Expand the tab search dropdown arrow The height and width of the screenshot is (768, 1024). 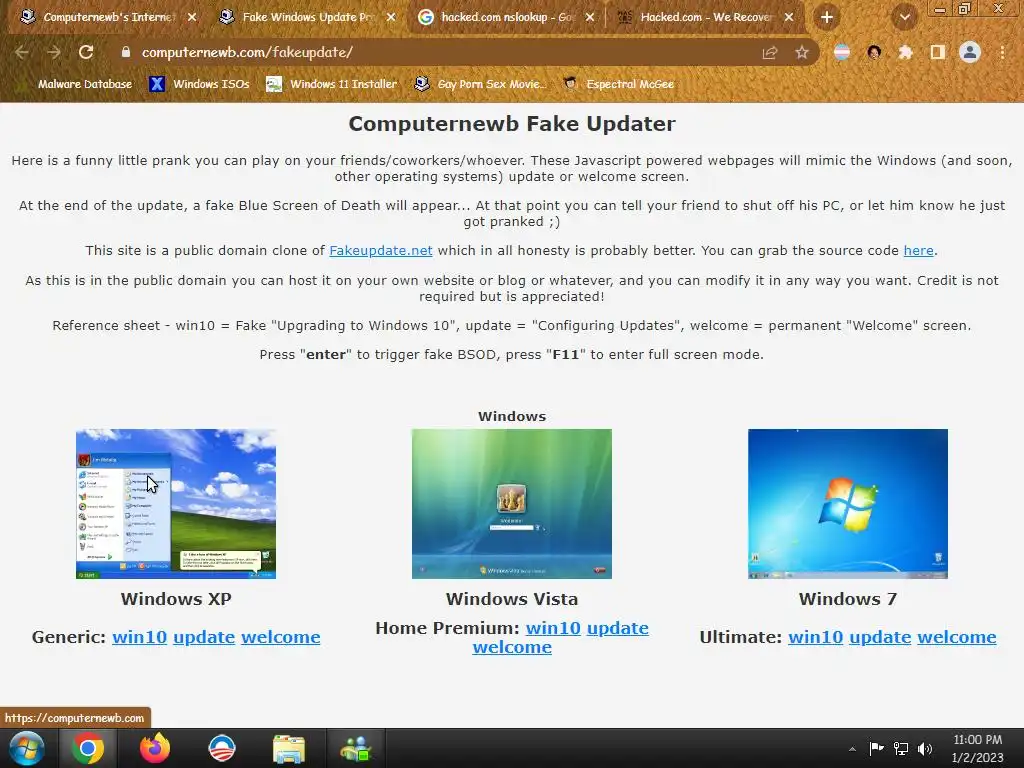coord(904,18)
